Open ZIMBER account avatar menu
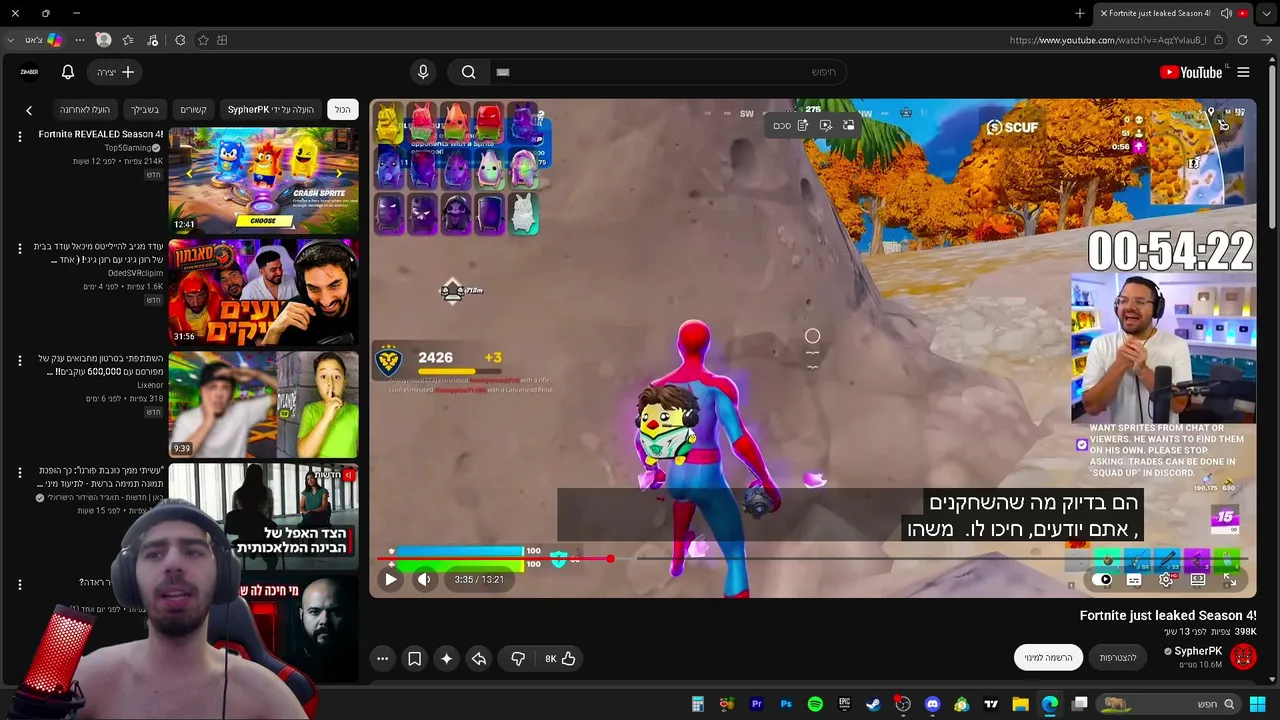Screen dimensions: 1280x720 (x=29, y=72)
